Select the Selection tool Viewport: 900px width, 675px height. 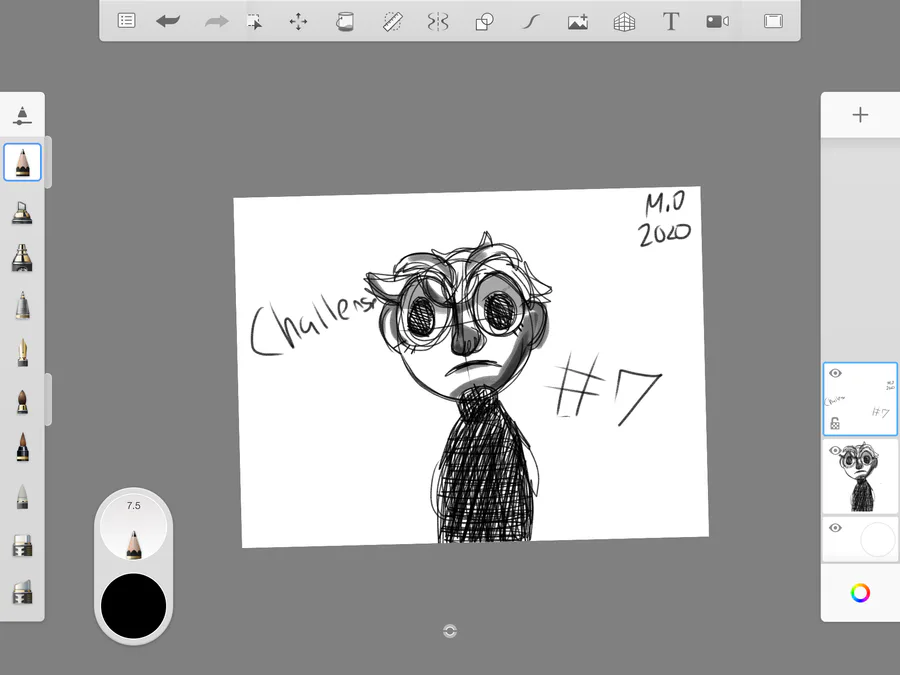coord(254,22)
